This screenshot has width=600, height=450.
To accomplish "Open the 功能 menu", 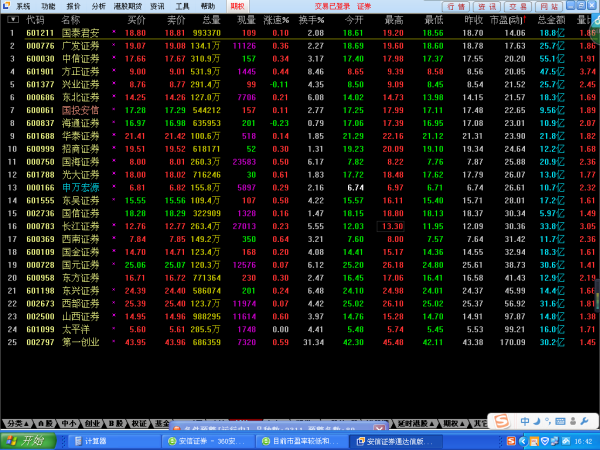I will [48, 6].
